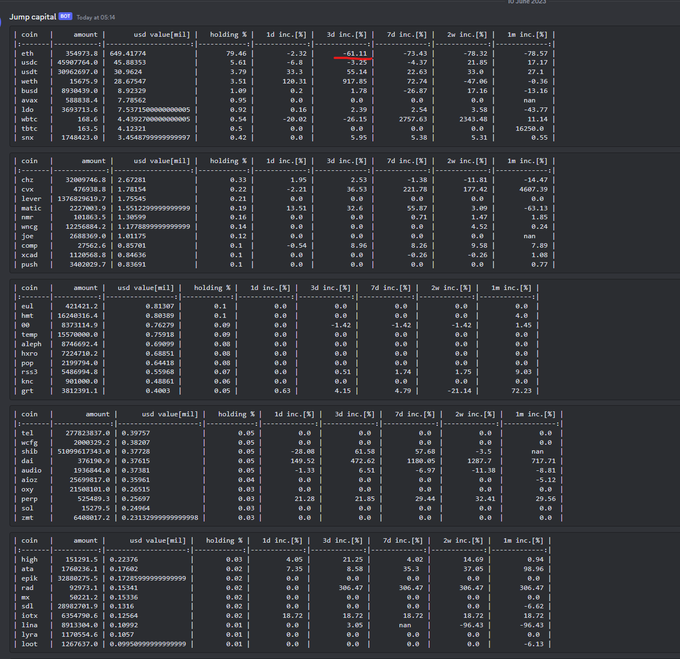Select the 'usdc' coin cell
The width and height of the screenshot is (680, 659).
(29, 62)
